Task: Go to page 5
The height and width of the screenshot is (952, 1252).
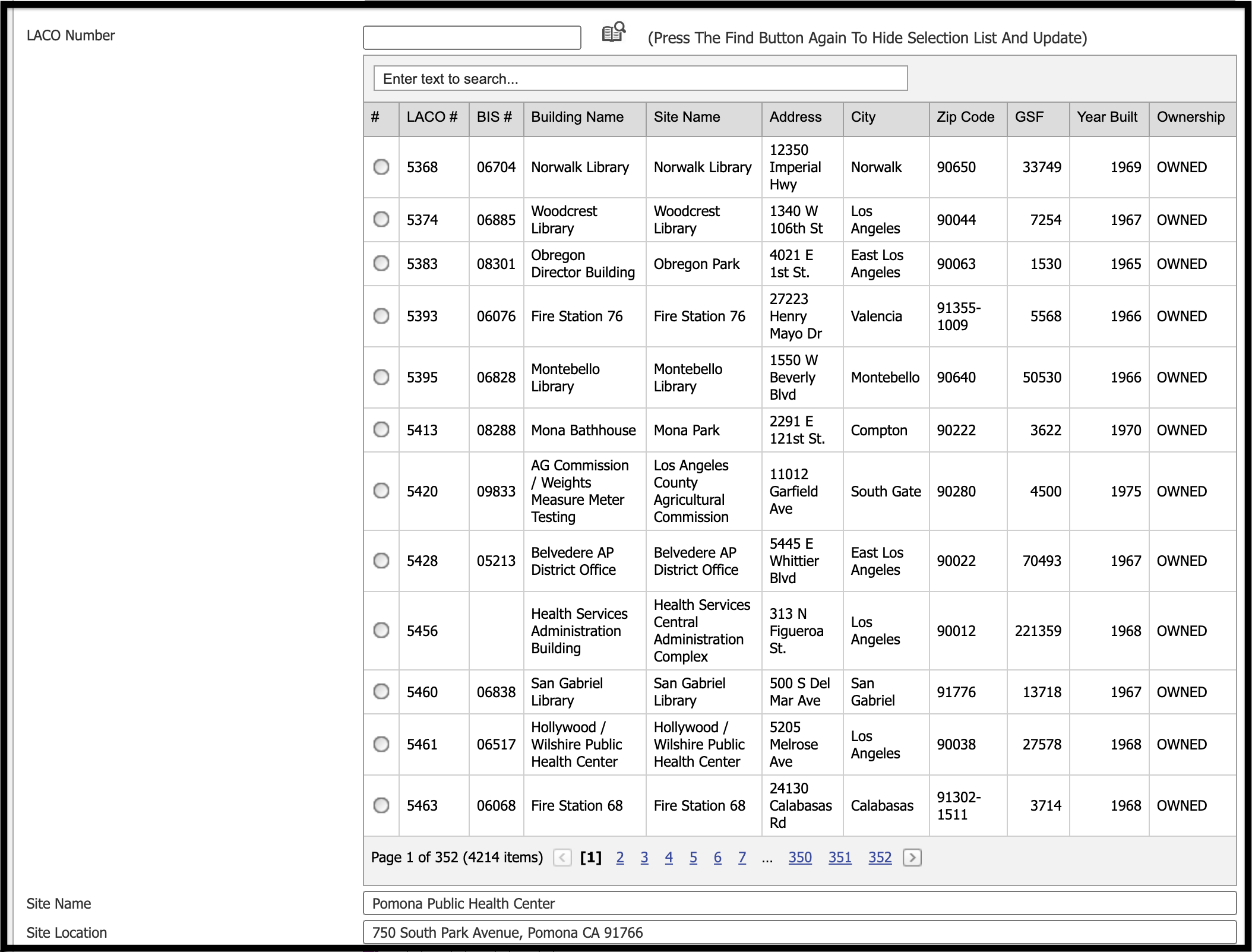Action: pyautogui.click(x=693, y=858)
